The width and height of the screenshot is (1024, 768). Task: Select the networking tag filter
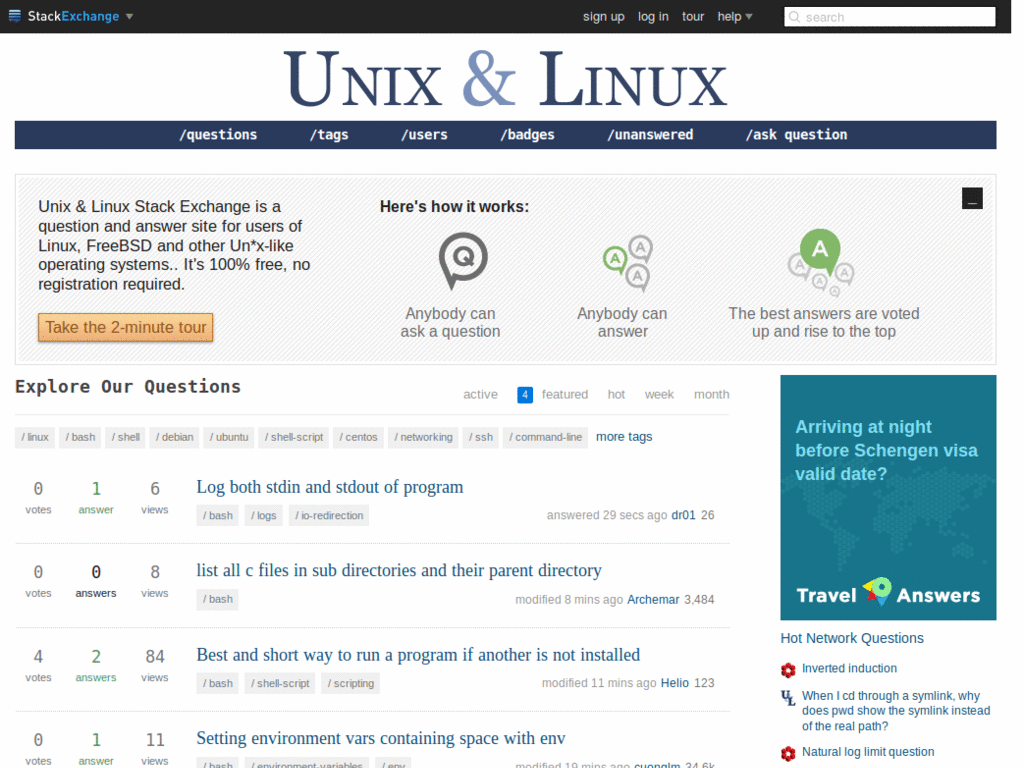tap(423, 437)
